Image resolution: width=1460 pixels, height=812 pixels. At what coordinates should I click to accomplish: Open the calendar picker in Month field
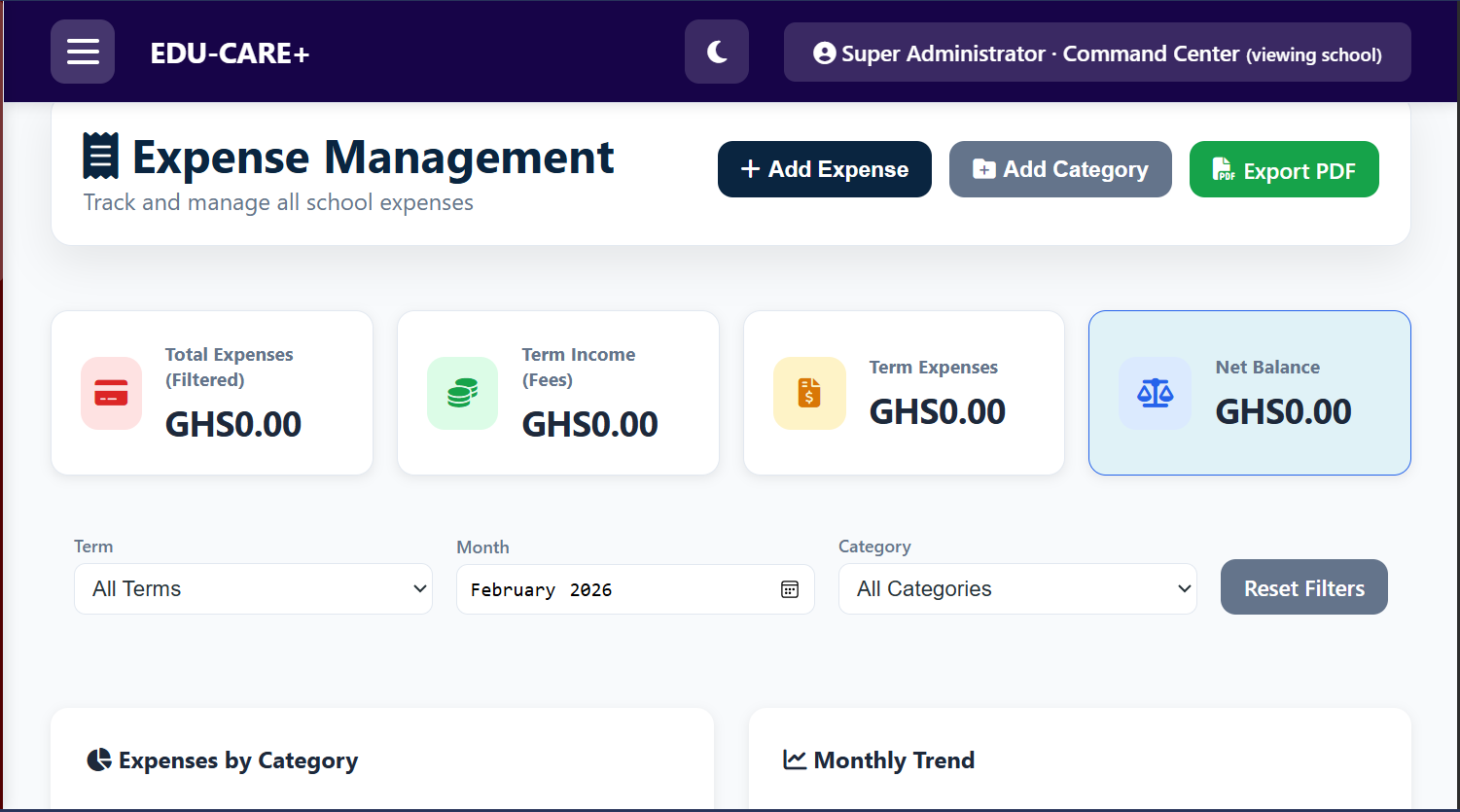click(790, 590)
